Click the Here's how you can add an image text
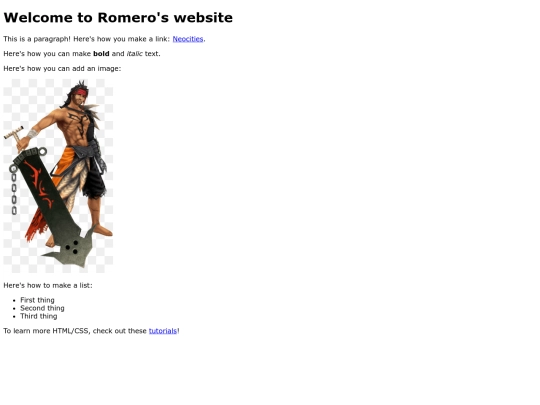The image size is (540, 405). [62, 69]
